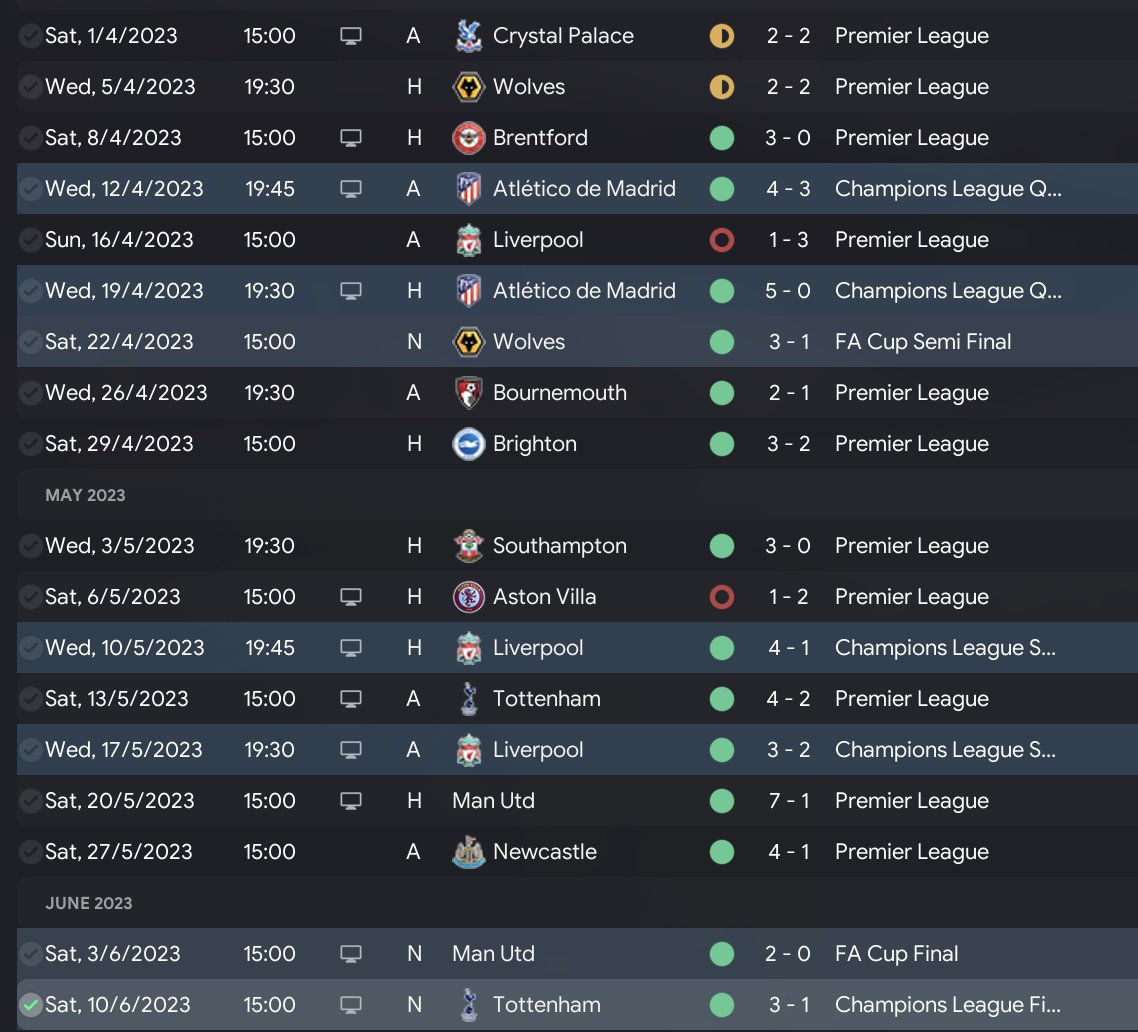
Task: Toggle check circle for Sat 27/5/2023 fixture
Action: click(31, 852)
